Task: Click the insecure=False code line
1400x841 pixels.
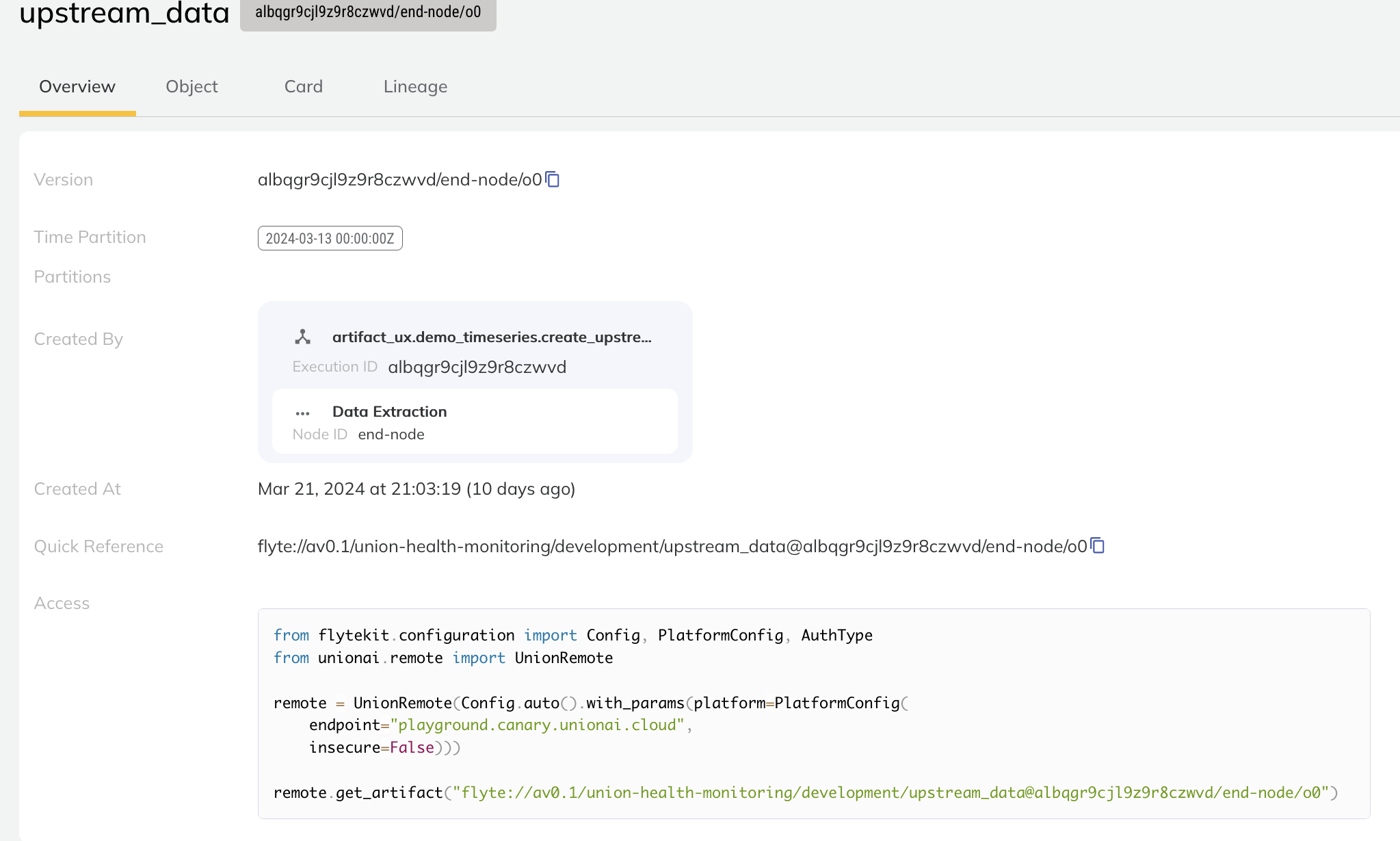Action: point(384,747)
